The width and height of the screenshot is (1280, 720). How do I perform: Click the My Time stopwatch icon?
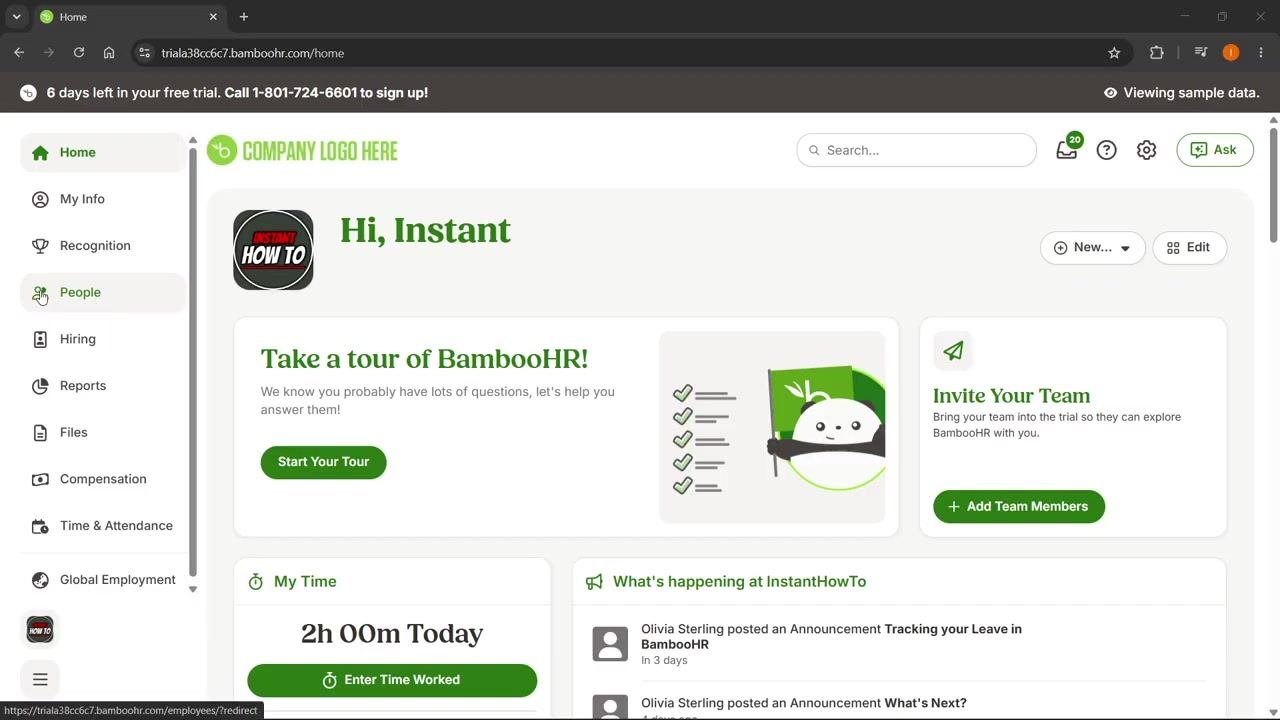pyautogui.click(x=256, y=582)
